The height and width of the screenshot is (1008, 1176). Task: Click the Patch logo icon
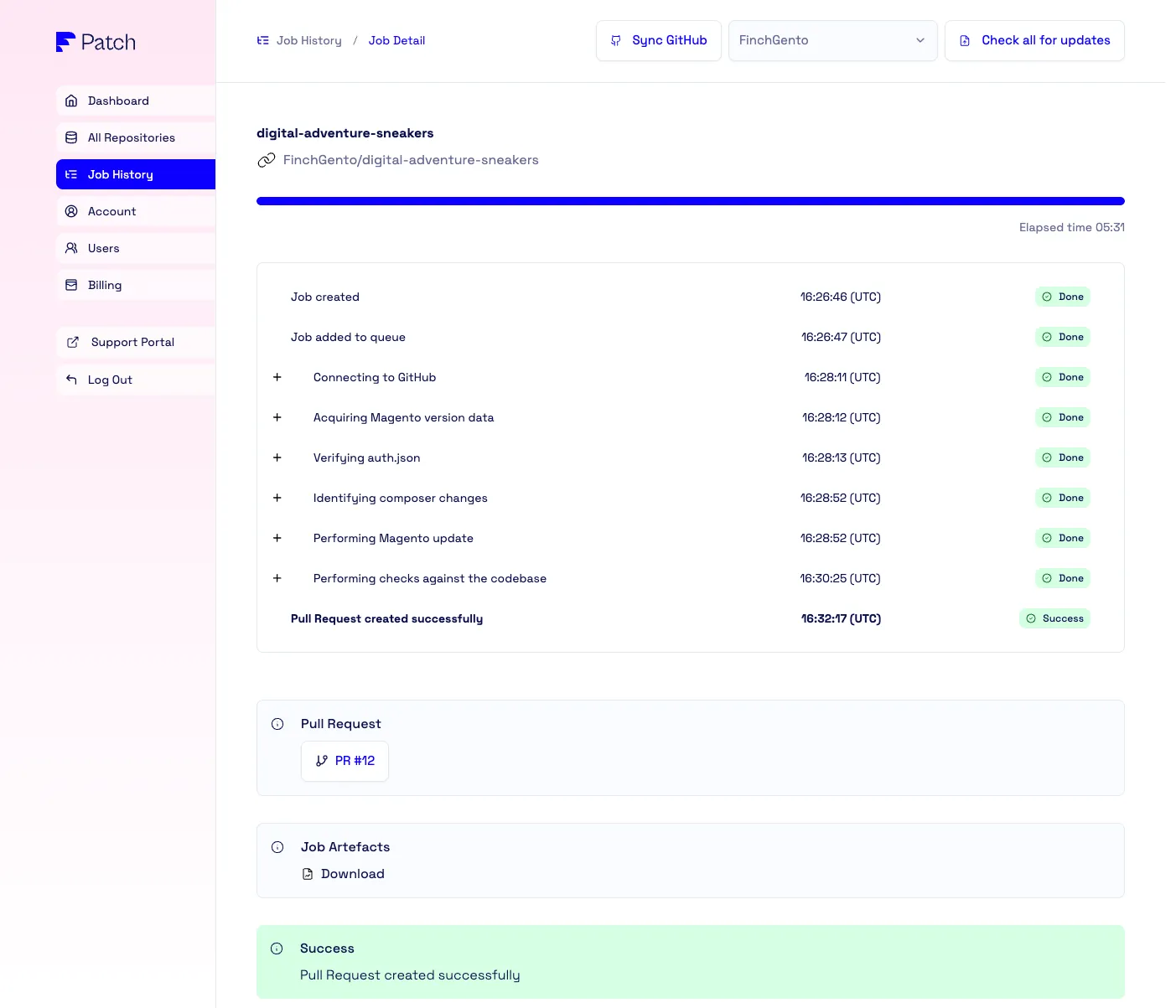tap(65, 42)
